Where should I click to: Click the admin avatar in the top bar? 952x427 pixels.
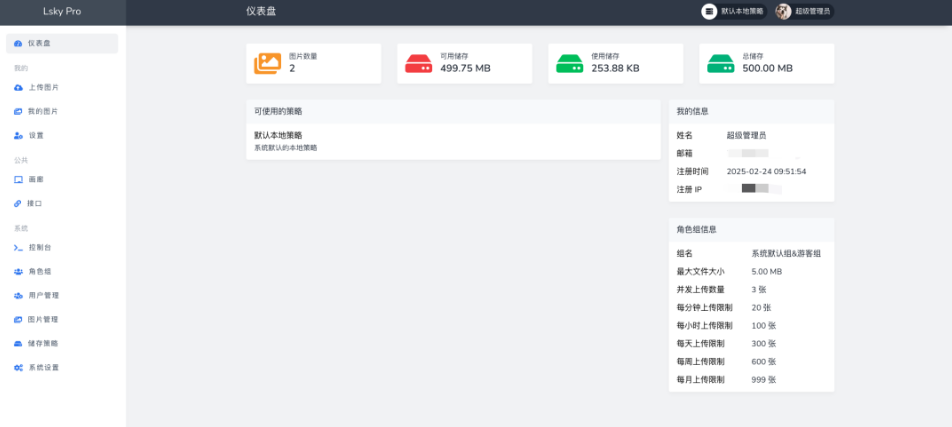tap(783, 12)
